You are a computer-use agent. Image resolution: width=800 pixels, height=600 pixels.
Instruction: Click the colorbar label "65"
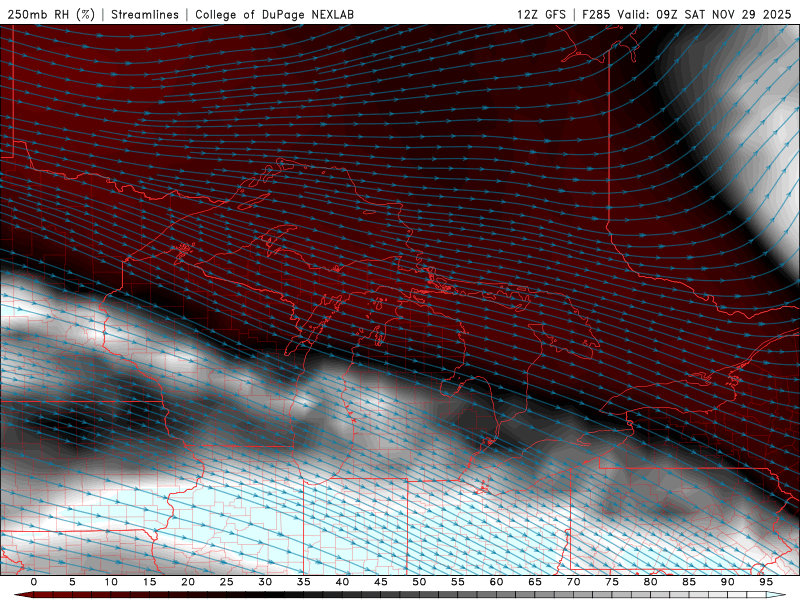click(x=535, y=582)
